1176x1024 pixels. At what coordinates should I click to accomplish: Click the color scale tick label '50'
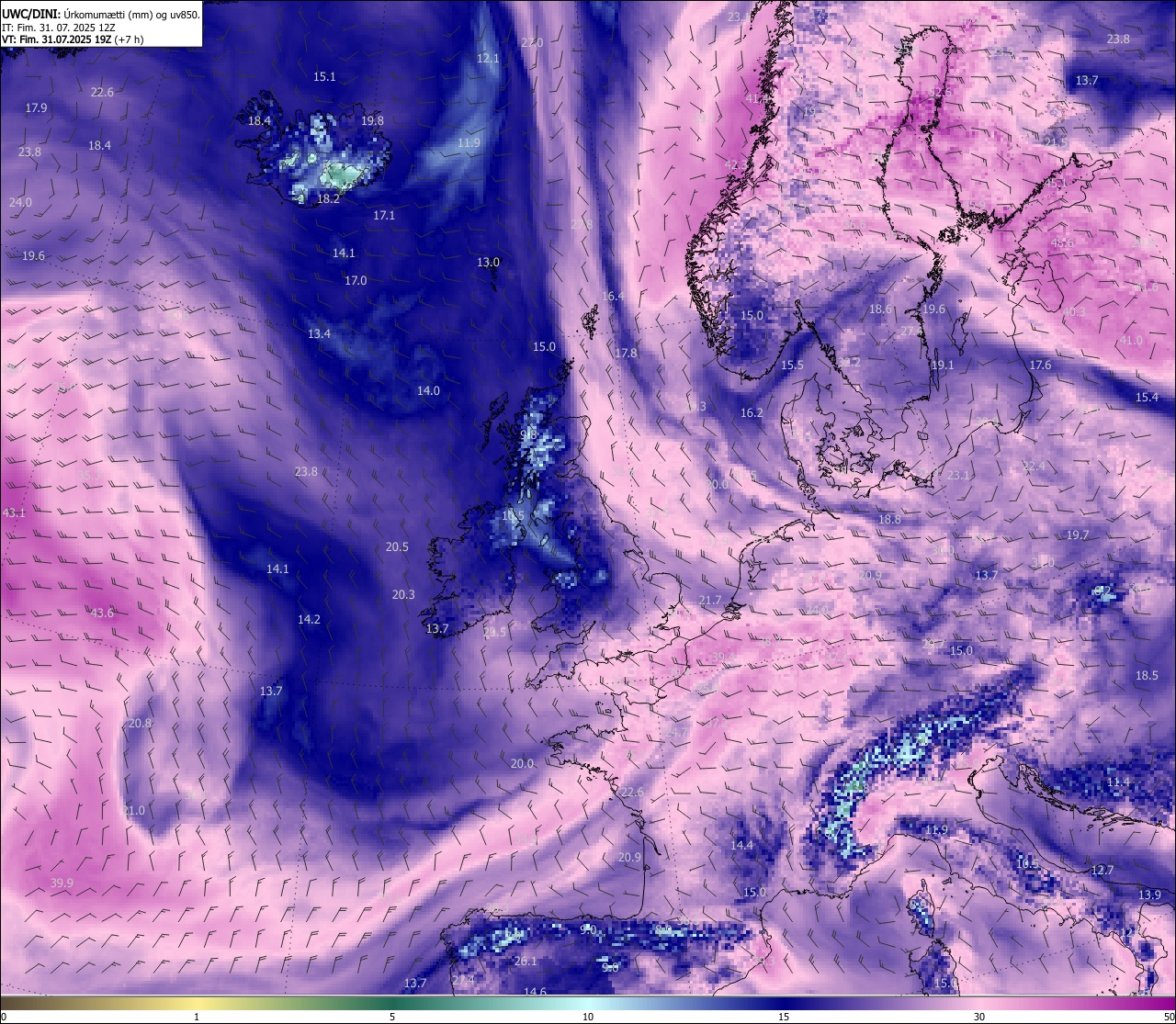pyautogui.click(x=1169, y=1017)
